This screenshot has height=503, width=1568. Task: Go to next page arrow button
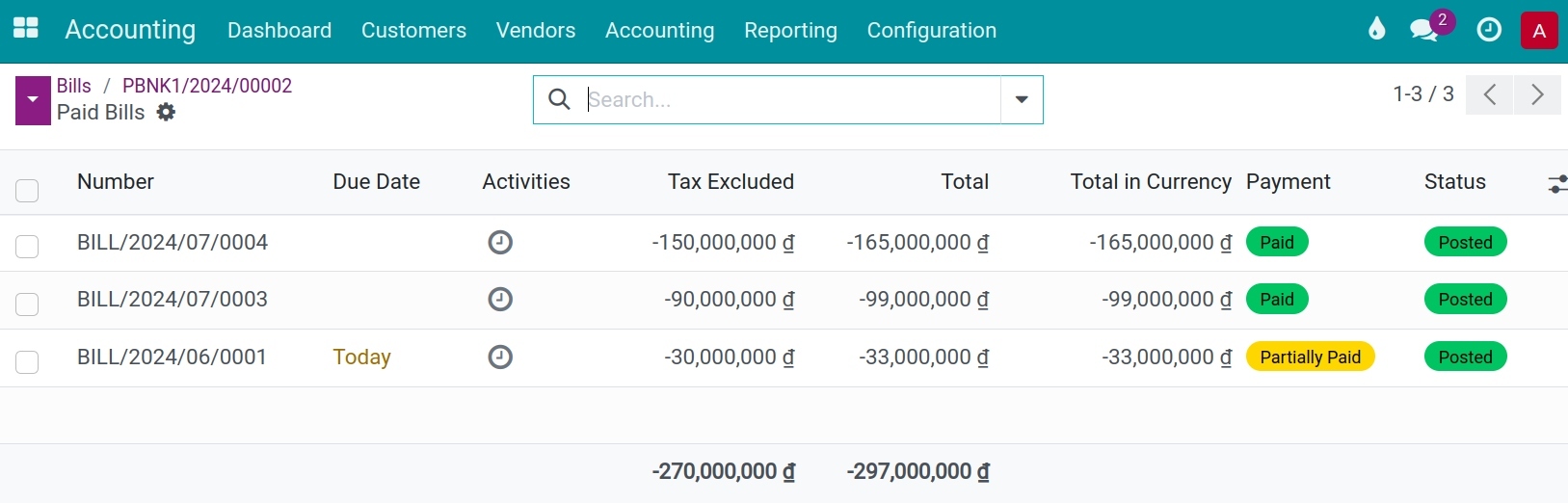click(x=1537, y=94)
